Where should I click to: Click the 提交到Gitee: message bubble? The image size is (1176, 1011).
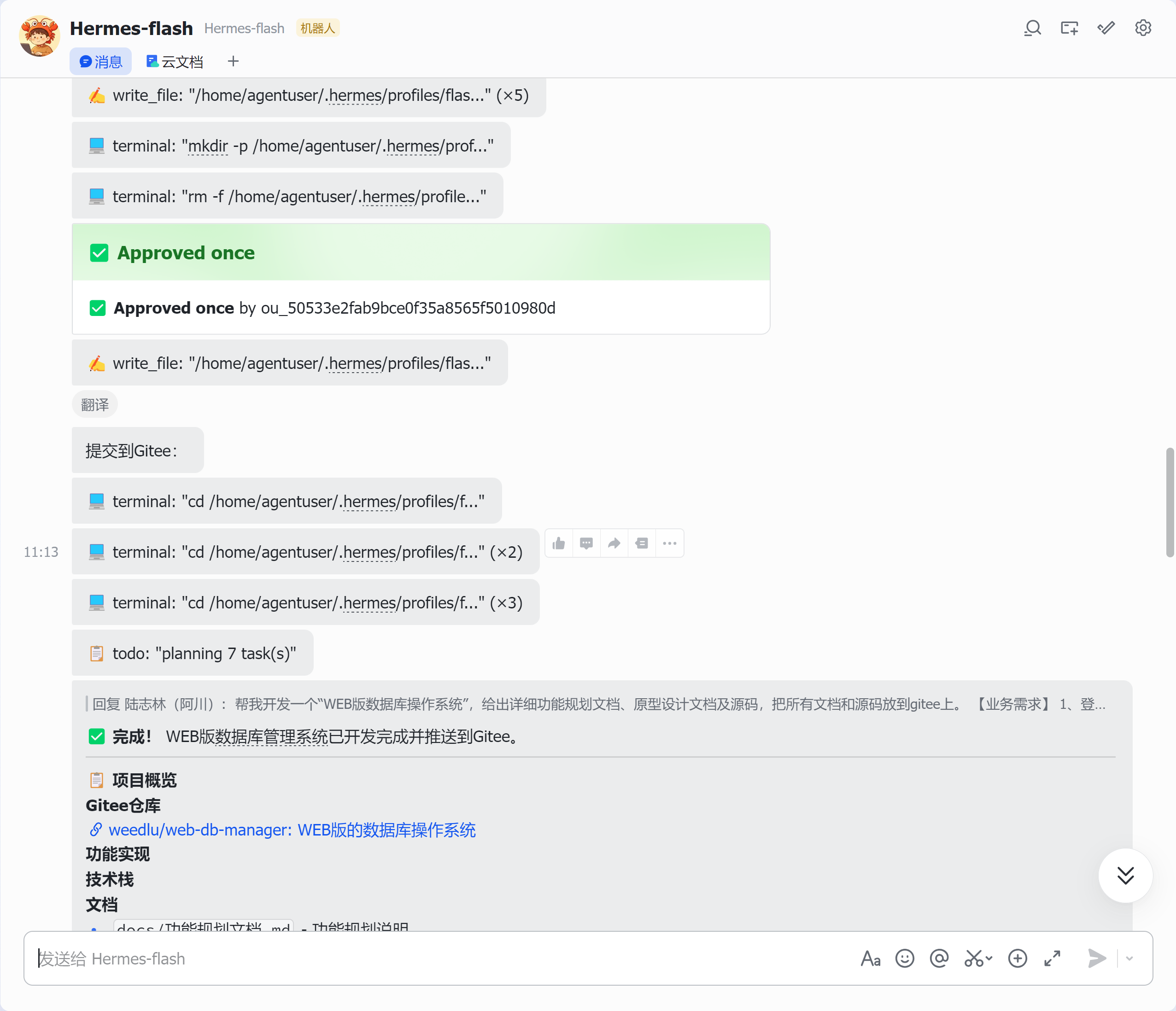click(x=138, y=450)
